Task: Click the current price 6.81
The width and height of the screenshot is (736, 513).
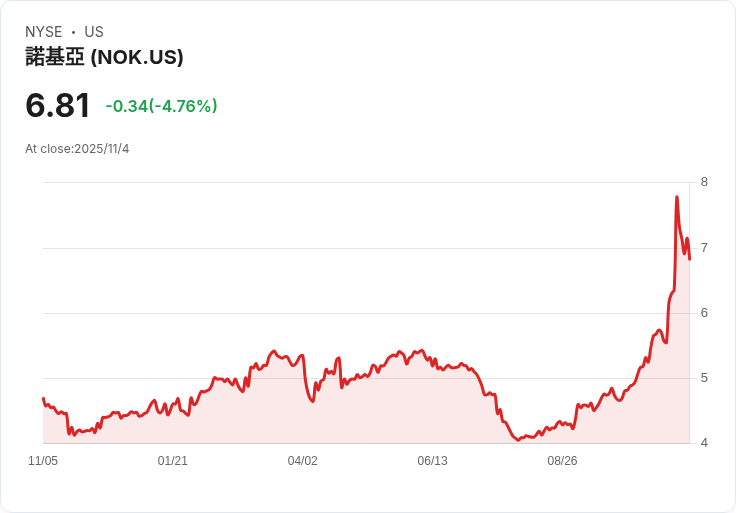Action: pos(58,105)
